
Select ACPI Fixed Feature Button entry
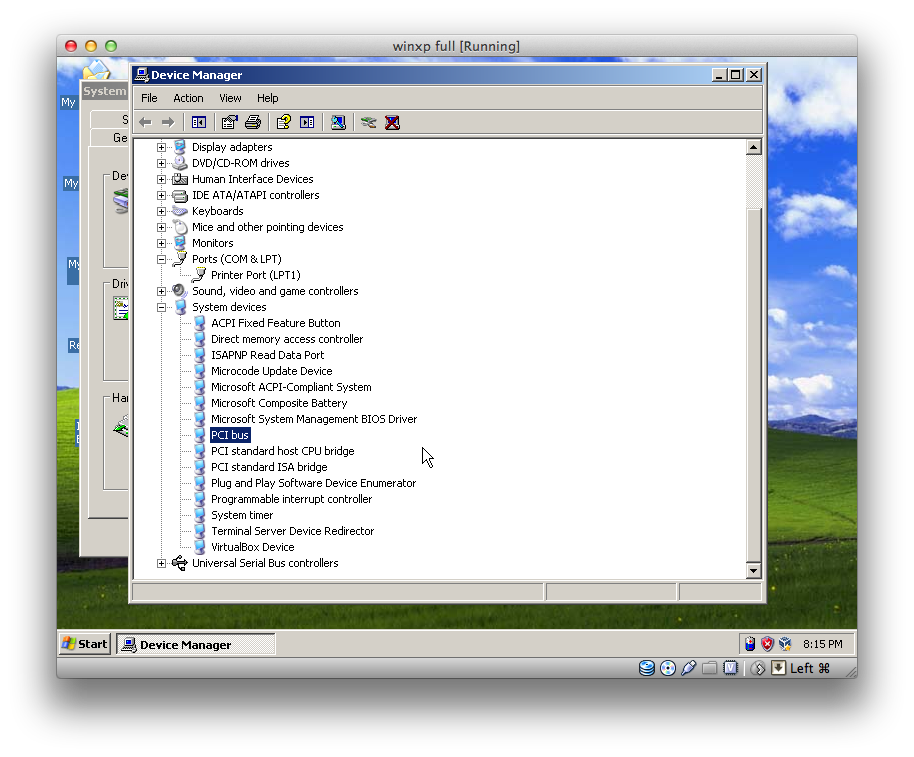276,323
